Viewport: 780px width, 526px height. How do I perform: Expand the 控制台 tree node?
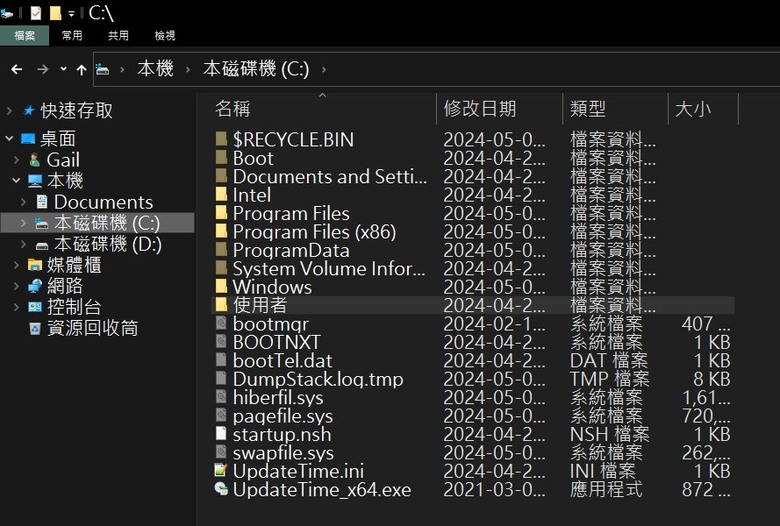(x=16, y=307)
